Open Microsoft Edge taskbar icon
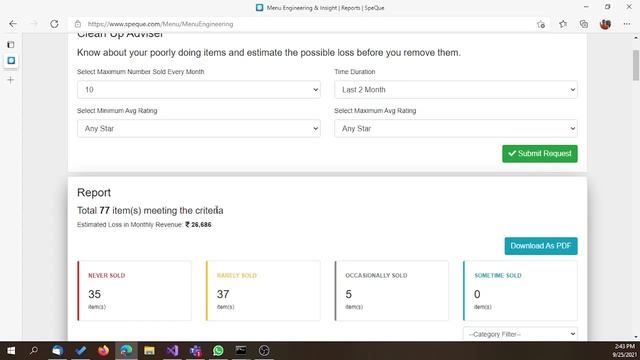This screenshot has width=640, height=360. click(x=126, y=351)
